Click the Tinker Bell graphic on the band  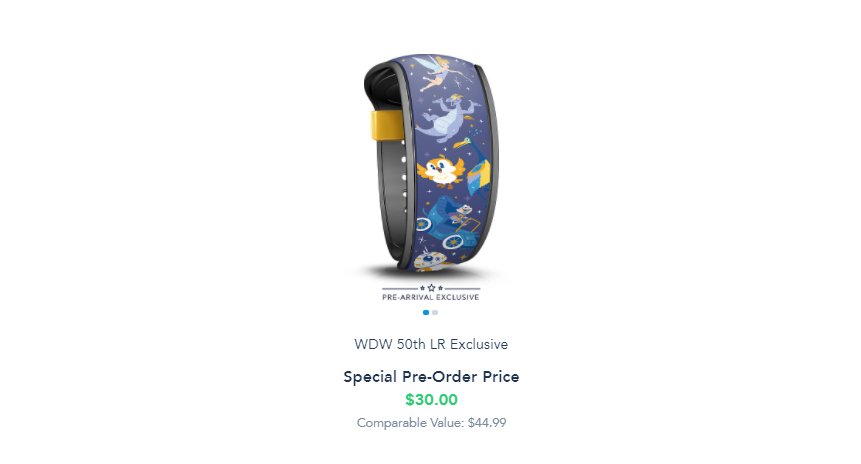tap(436, 72)
